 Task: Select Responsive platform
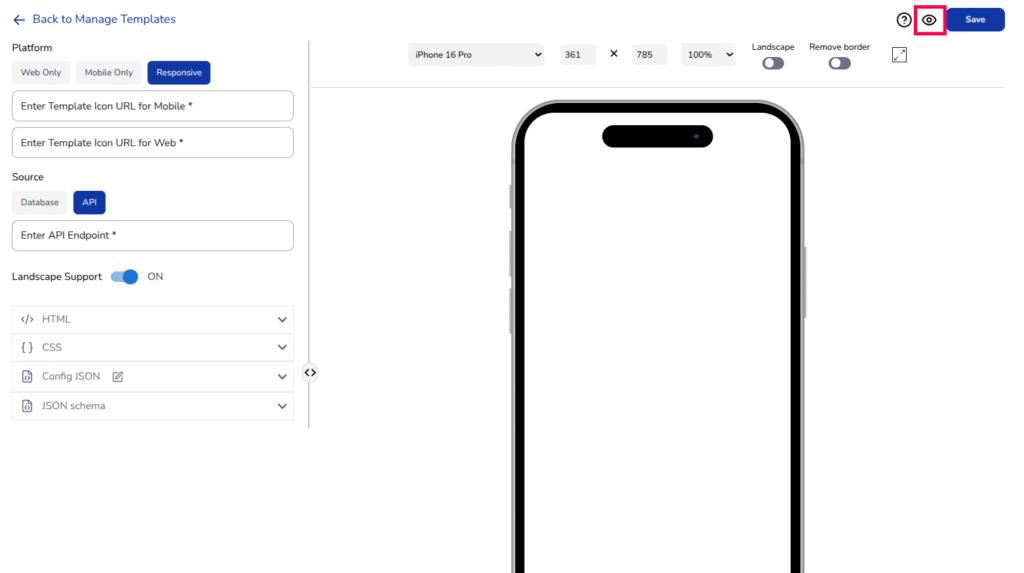[179, 73]
